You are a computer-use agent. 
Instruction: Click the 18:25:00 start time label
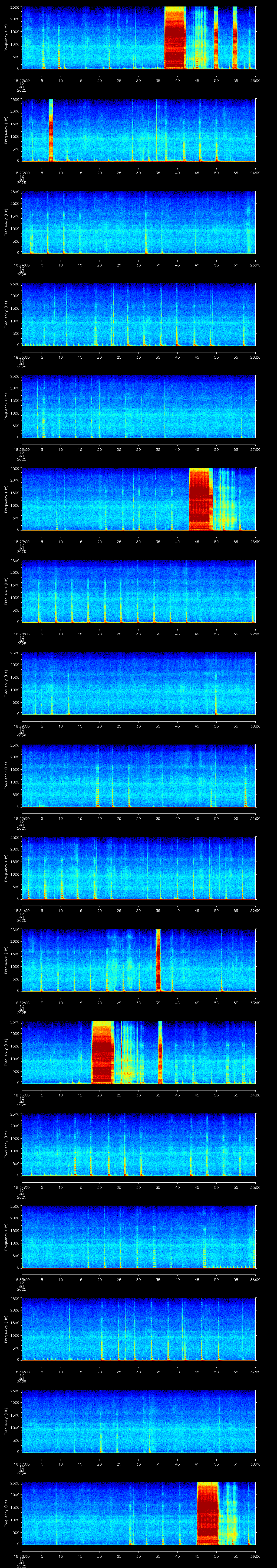(21, 357)
